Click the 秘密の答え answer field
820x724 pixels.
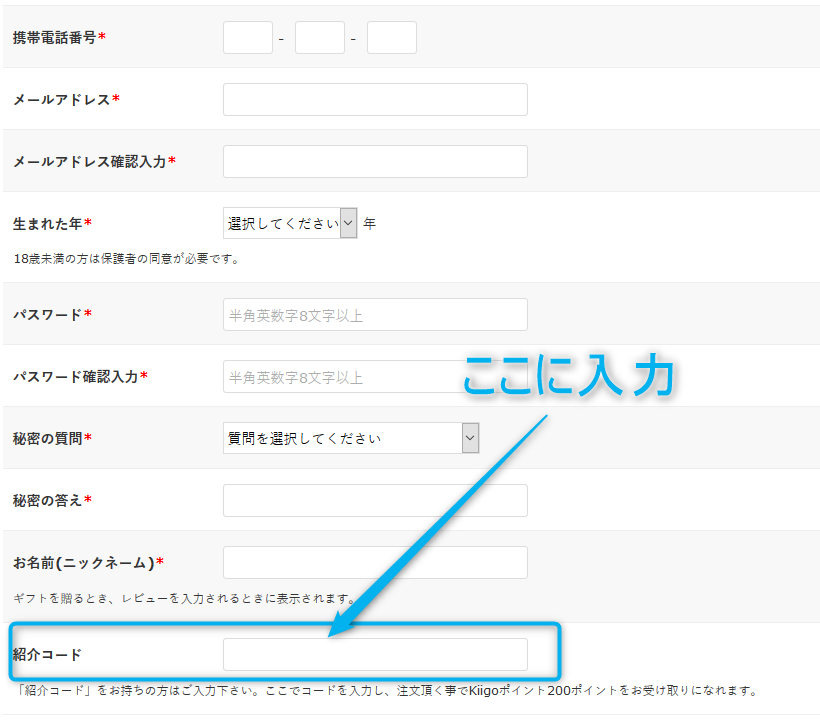coord(375,500)
